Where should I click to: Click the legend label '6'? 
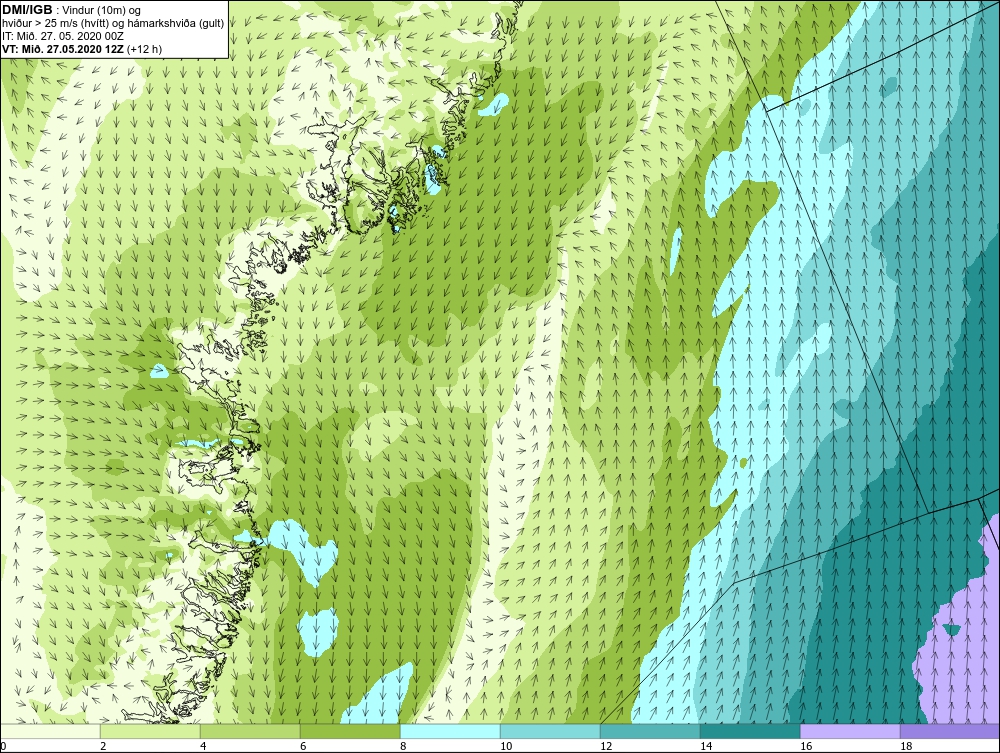303,746
